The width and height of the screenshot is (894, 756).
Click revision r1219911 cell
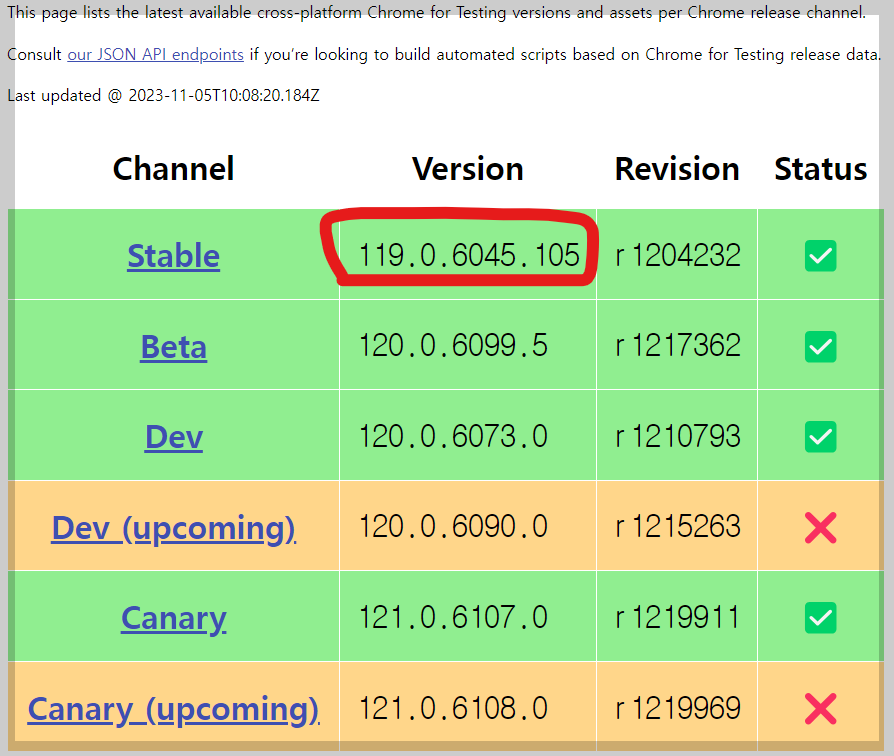click(x=677, y=617)
